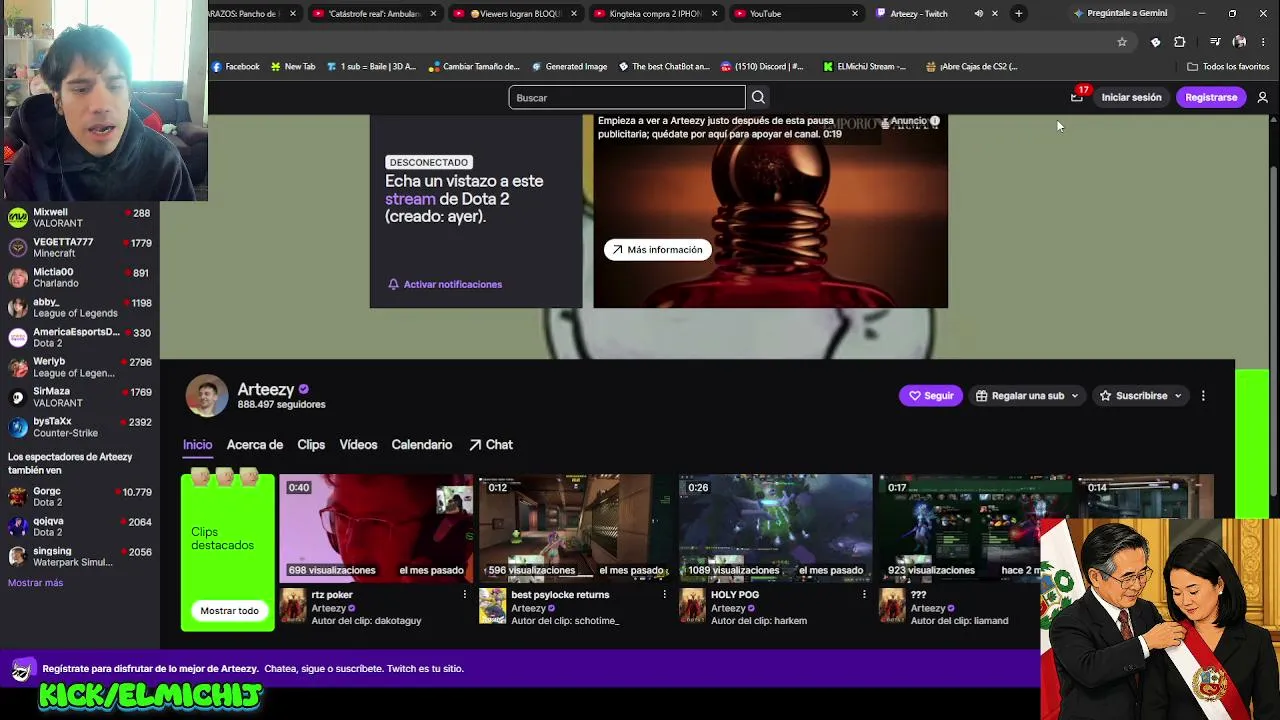The image size is (1280, 720).
Task: Open the Twitch notifications icon showing 17
Action: click(x=1077, y=97)
